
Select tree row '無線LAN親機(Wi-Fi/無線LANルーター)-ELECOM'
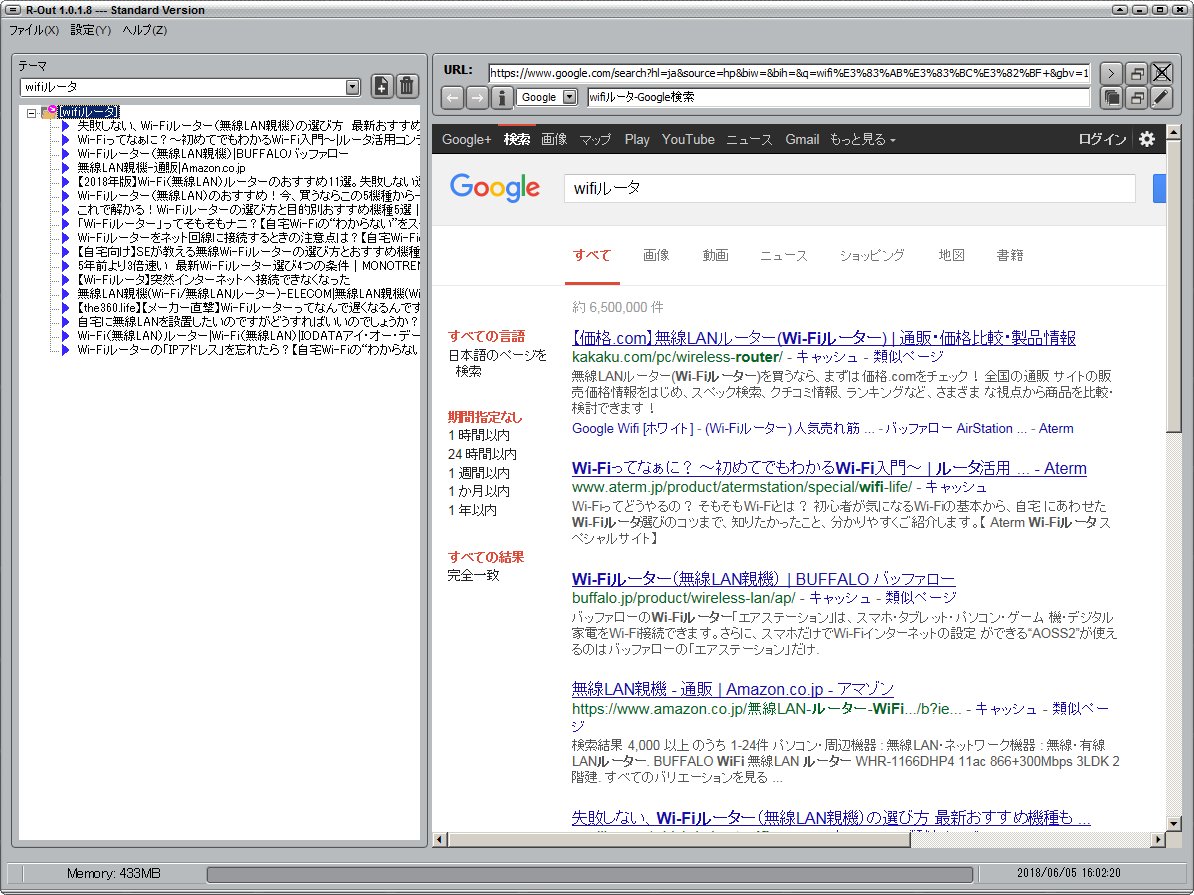coord(248,293)
